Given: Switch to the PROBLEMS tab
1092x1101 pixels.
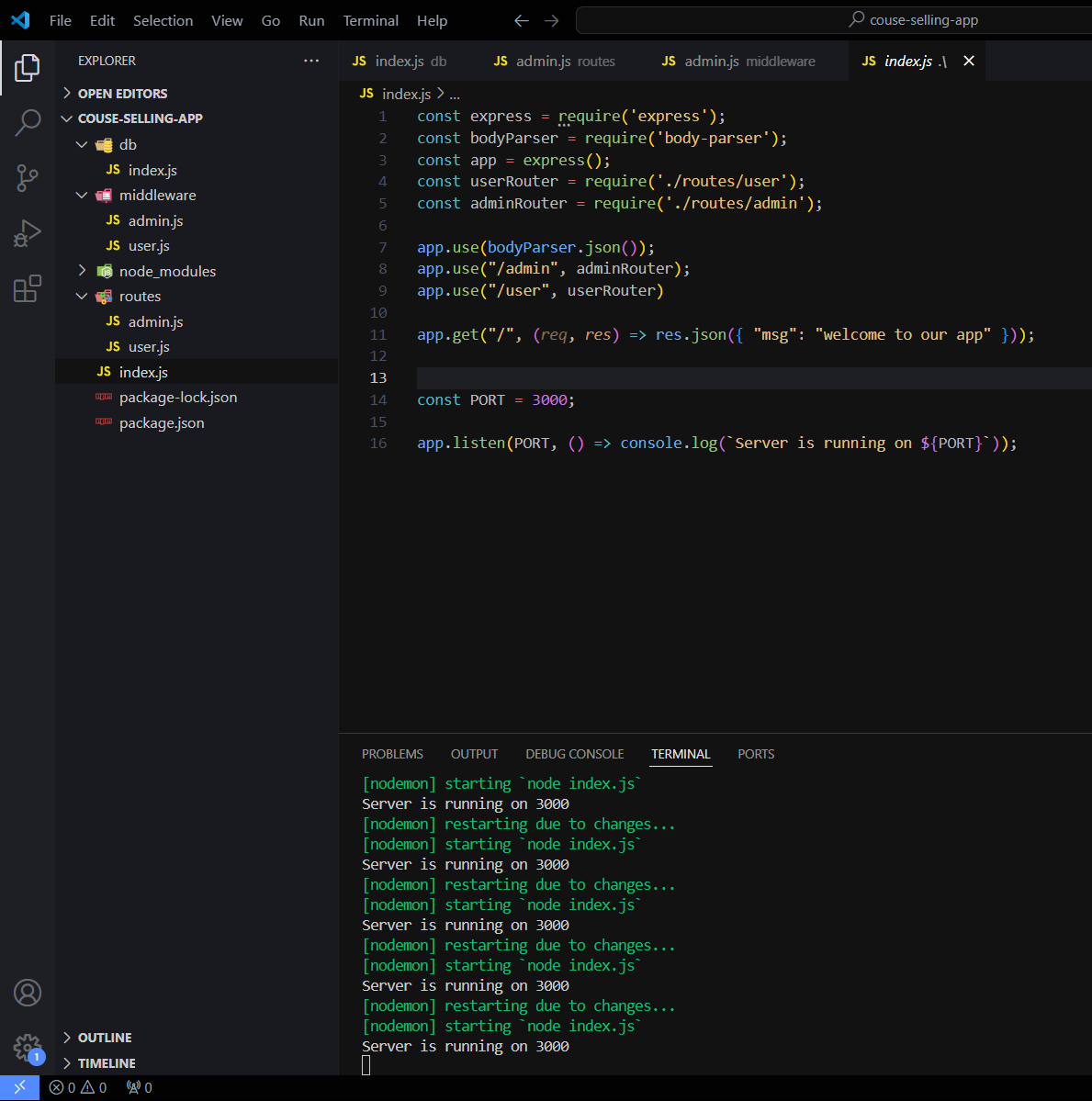Looking at the screenshot, I should [392, 754].
